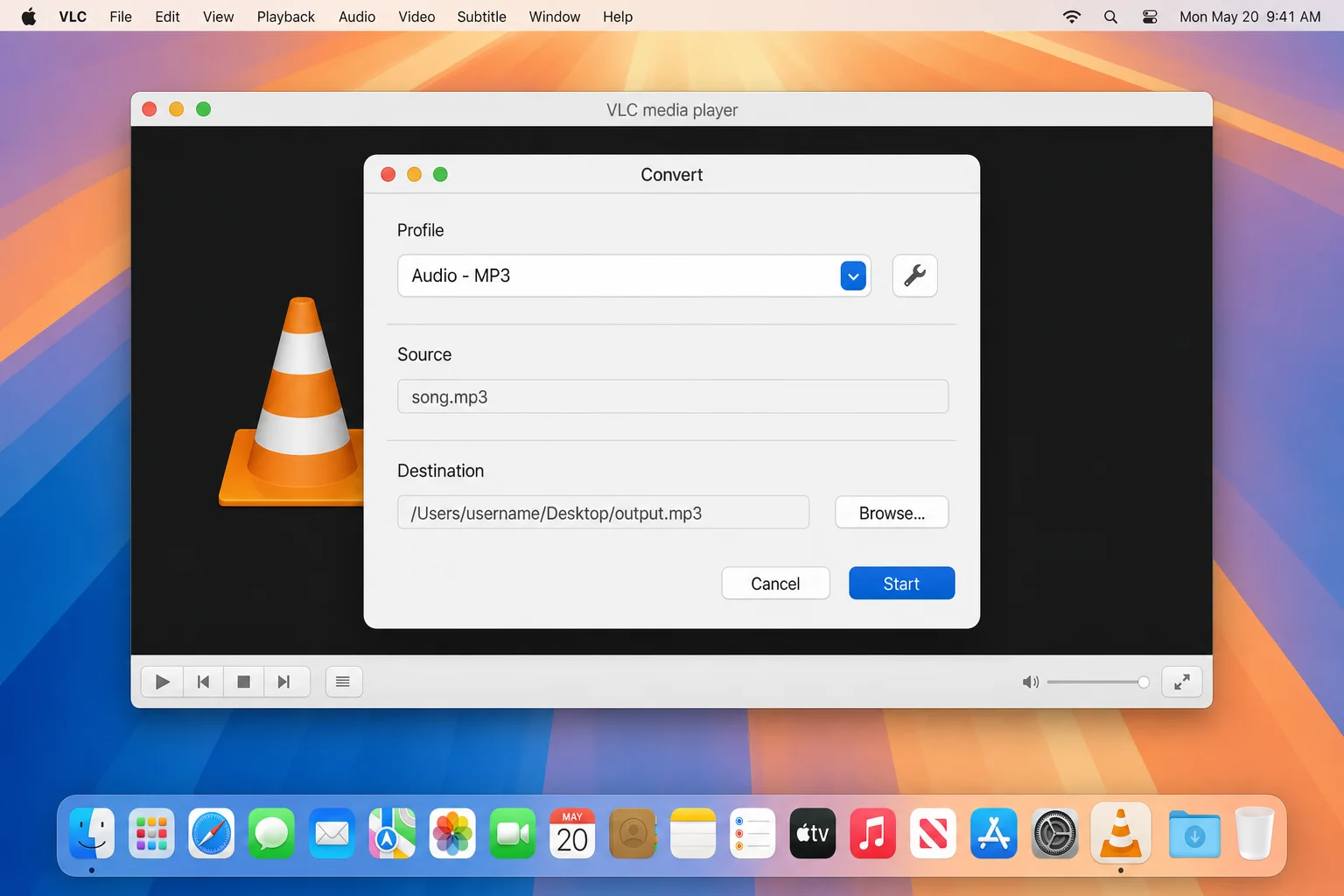
Task: Open System Settings from the Dock
Action: 1054,833
